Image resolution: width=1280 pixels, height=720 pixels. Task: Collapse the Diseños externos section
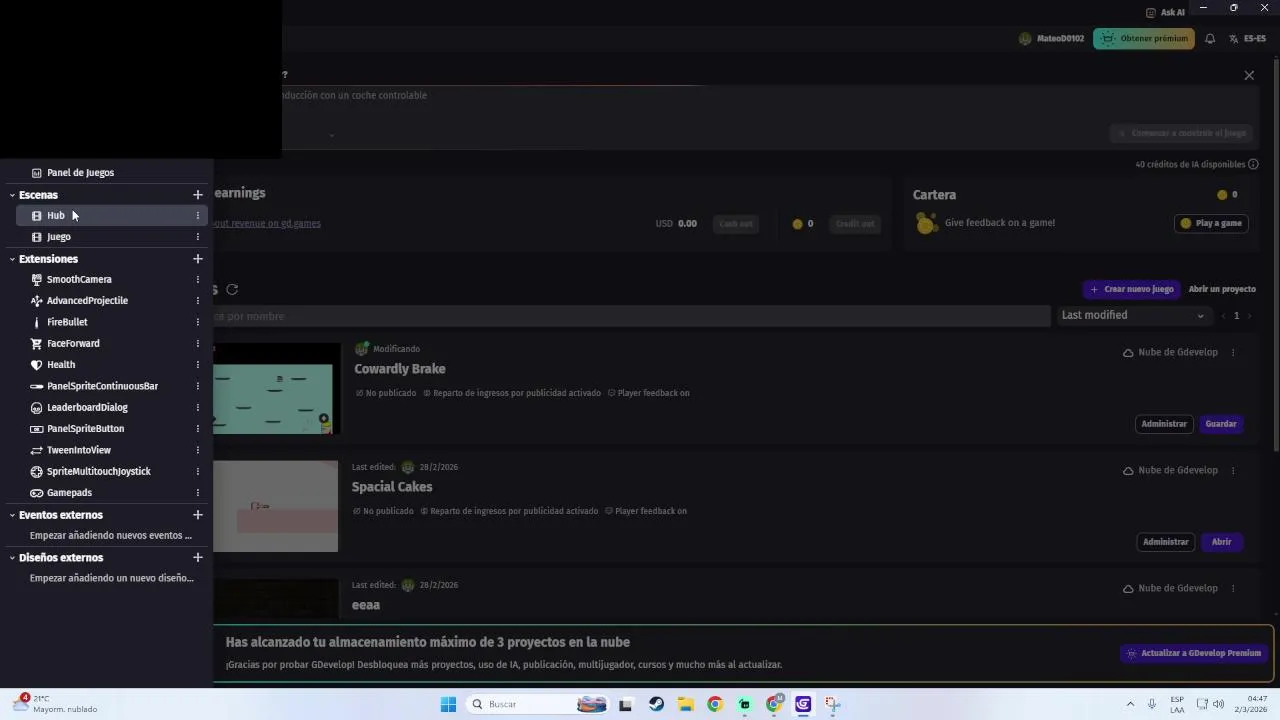coord(12,558)
